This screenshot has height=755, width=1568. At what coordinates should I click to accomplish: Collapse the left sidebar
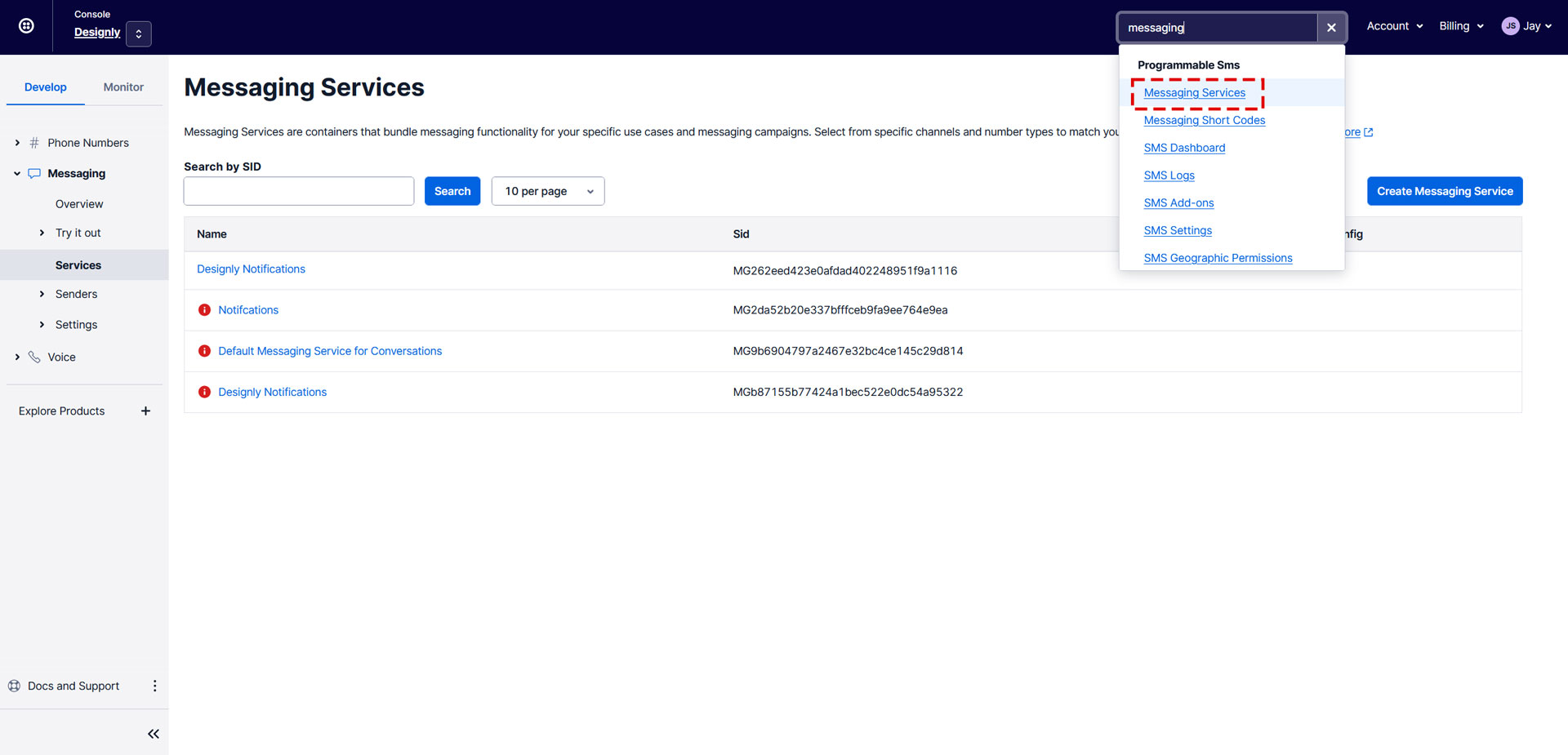pyautogui.click(x=153, y=733)
